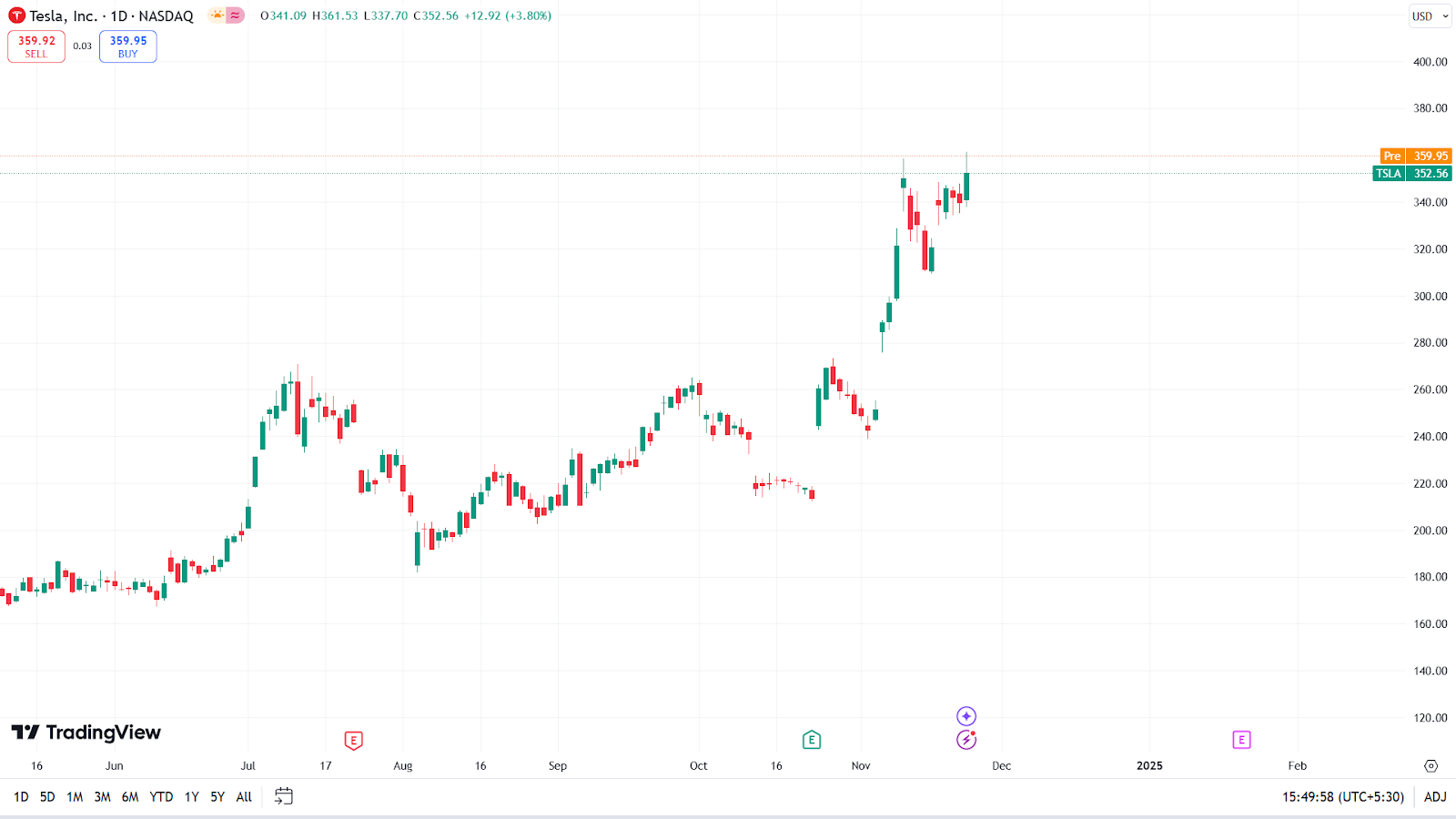Image resolution: width=1456 pixels, height=819 pixels.
Task: Click the Tesla logo icon beside the symbol
Action: tap(16, 15)
